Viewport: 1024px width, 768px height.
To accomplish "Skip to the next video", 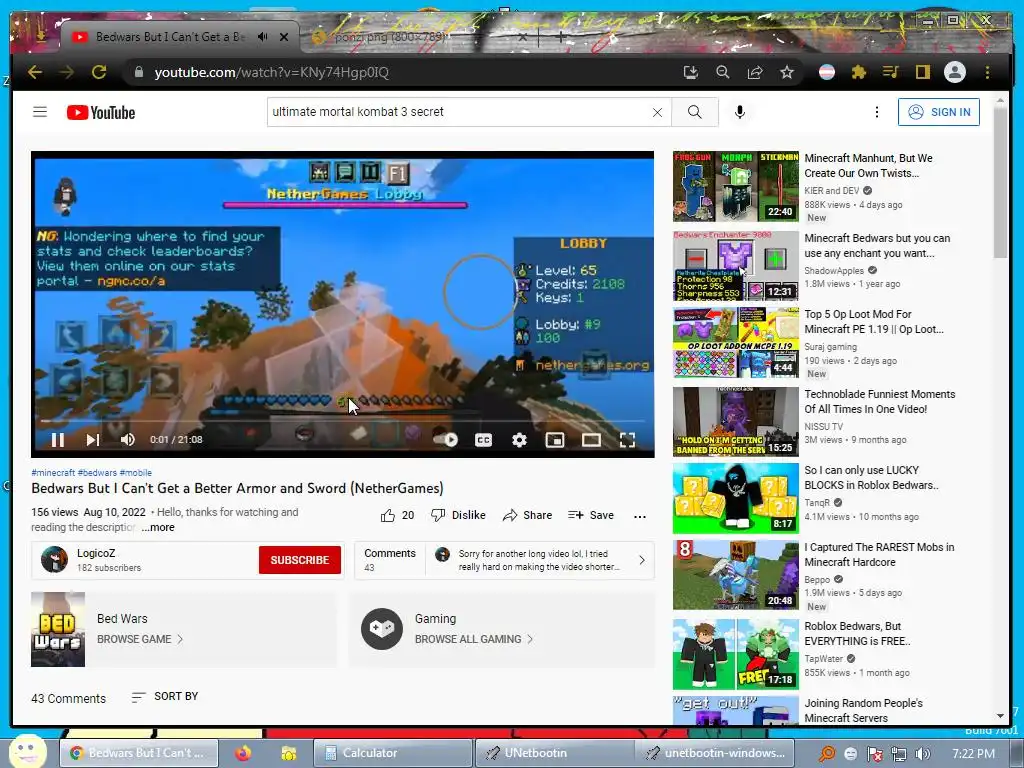I will tap(93, 440).
